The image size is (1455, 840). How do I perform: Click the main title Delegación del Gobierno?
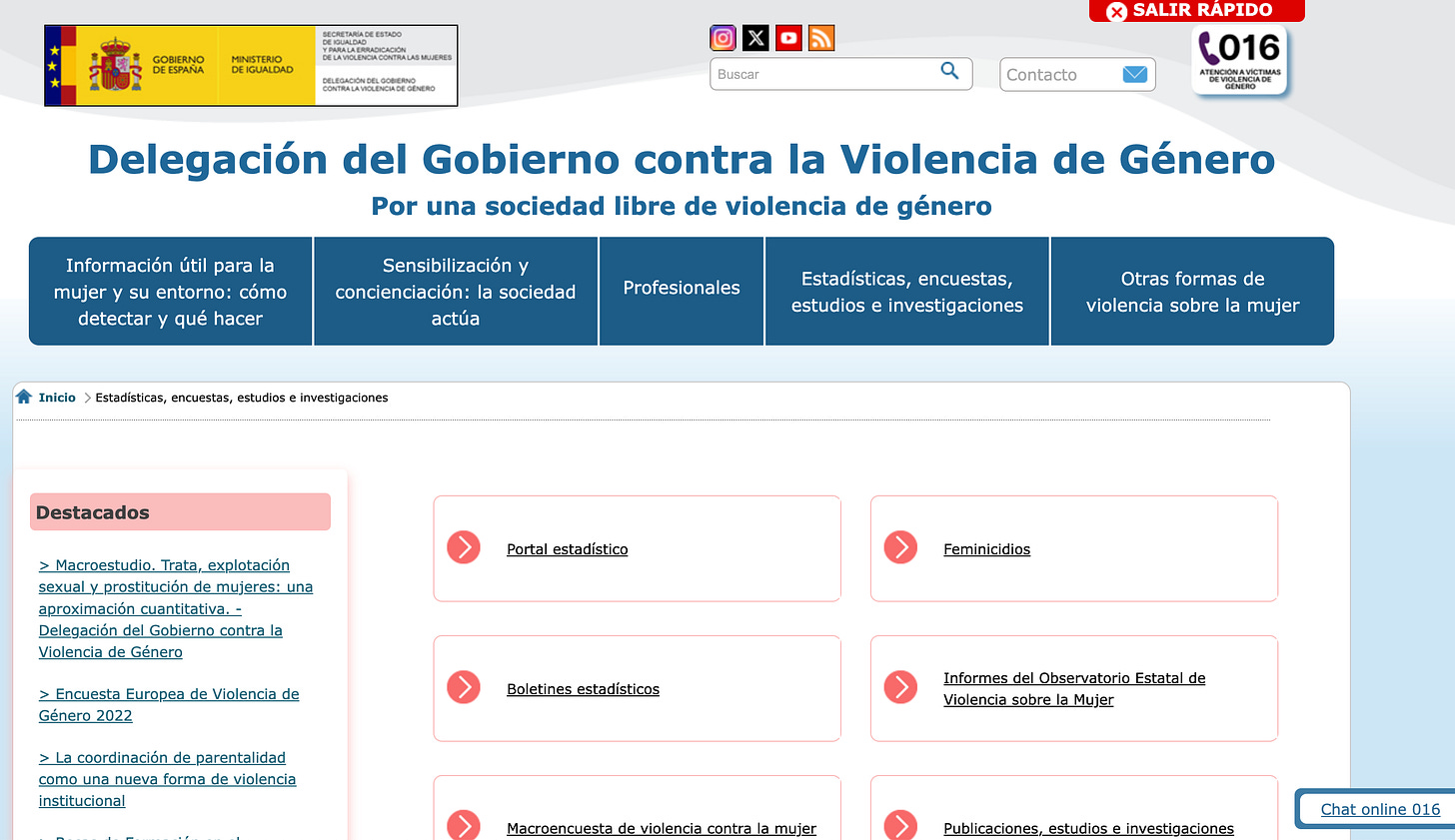[682, 160]
